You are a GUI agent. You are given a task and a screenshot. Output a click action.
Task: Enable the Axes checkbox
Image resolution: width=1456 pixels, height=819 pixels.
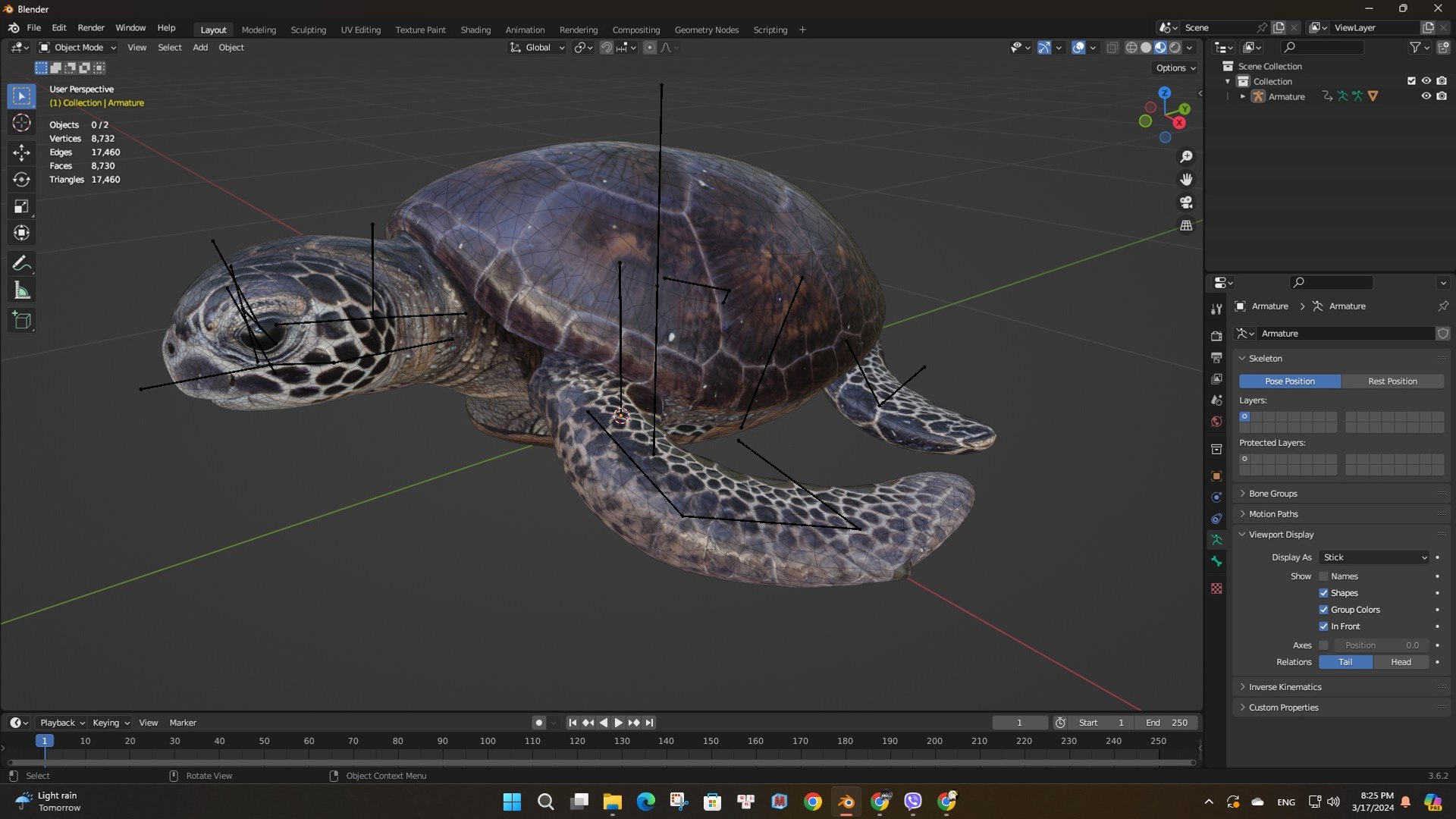(1323, 645)
